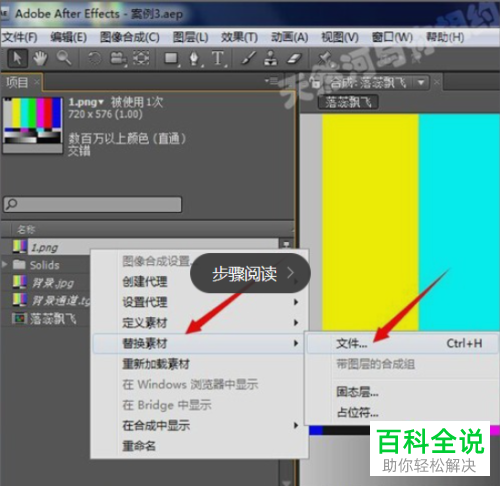This screenshot has height=486, width=500.
Task: Select the Hand tool
Action: point(40,58)
